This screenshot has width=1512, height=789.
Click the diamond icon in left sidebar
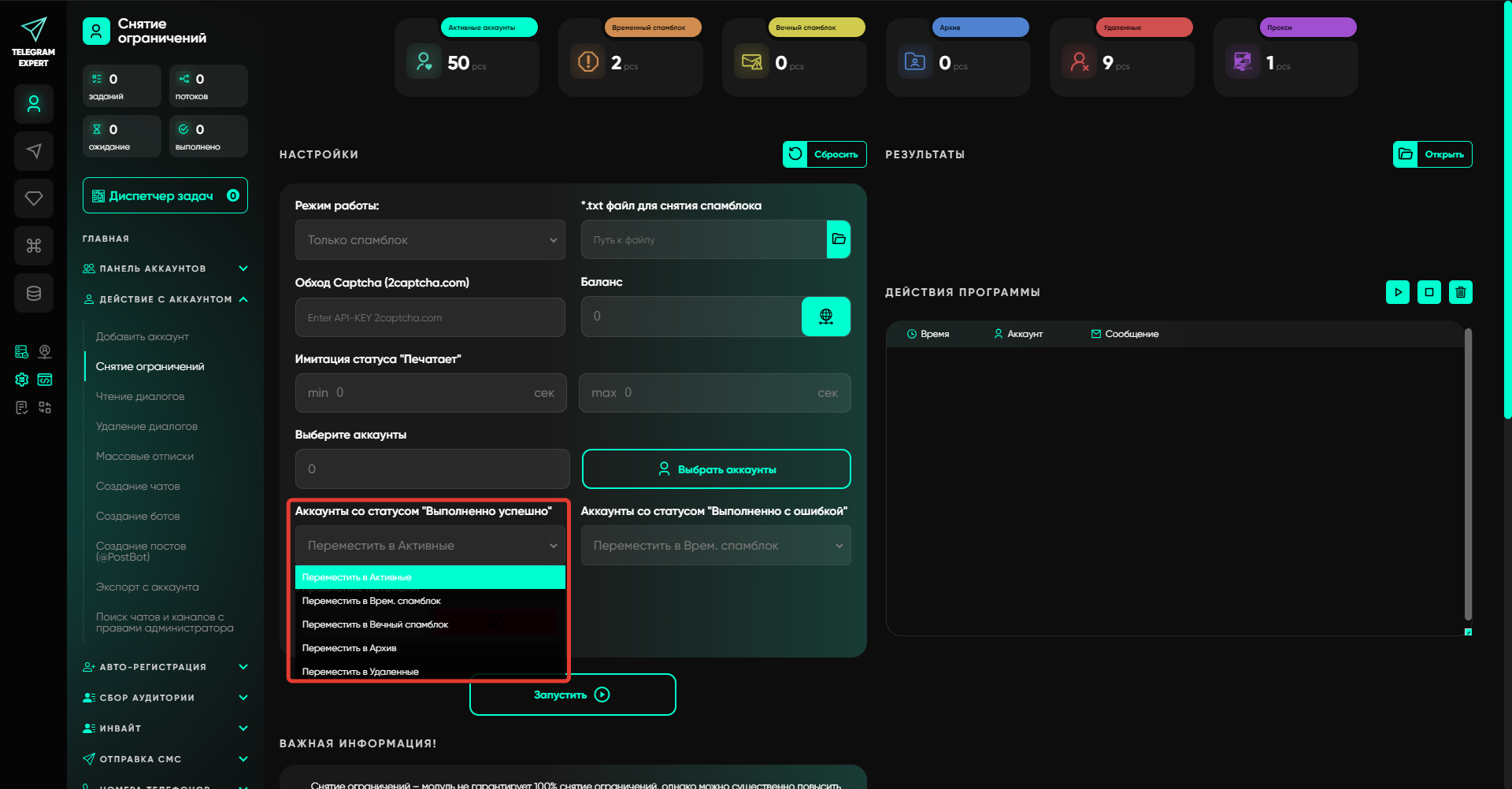34,198
